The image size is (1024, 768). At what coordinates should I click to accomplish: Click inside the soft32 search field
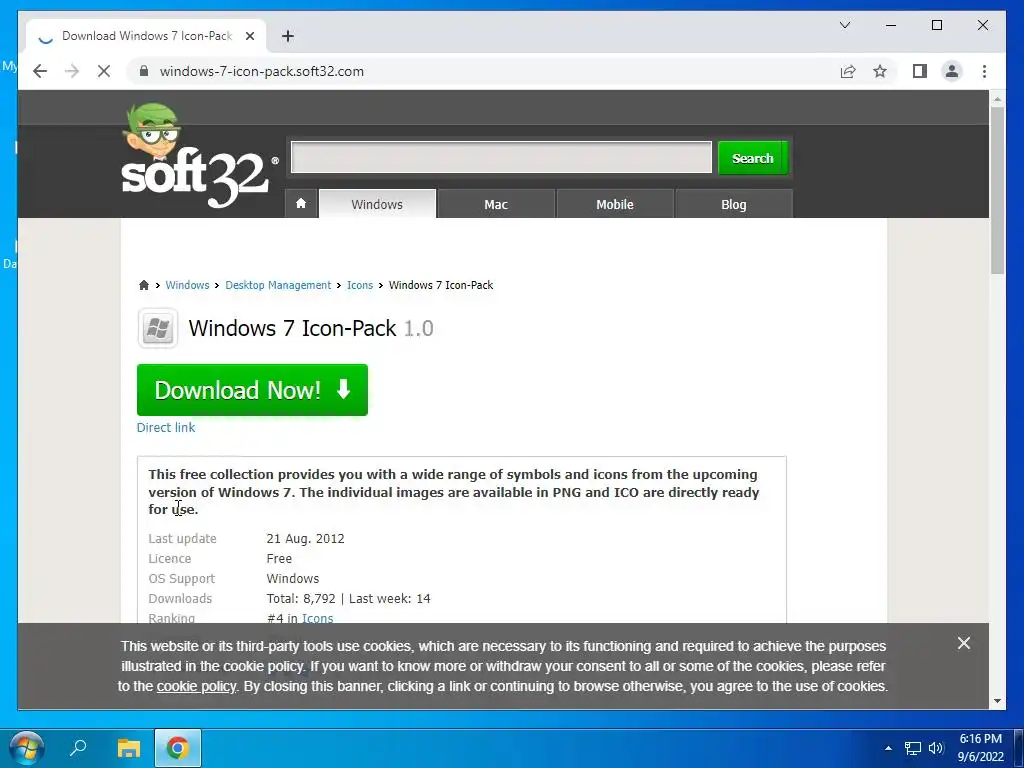coord(502,157)
